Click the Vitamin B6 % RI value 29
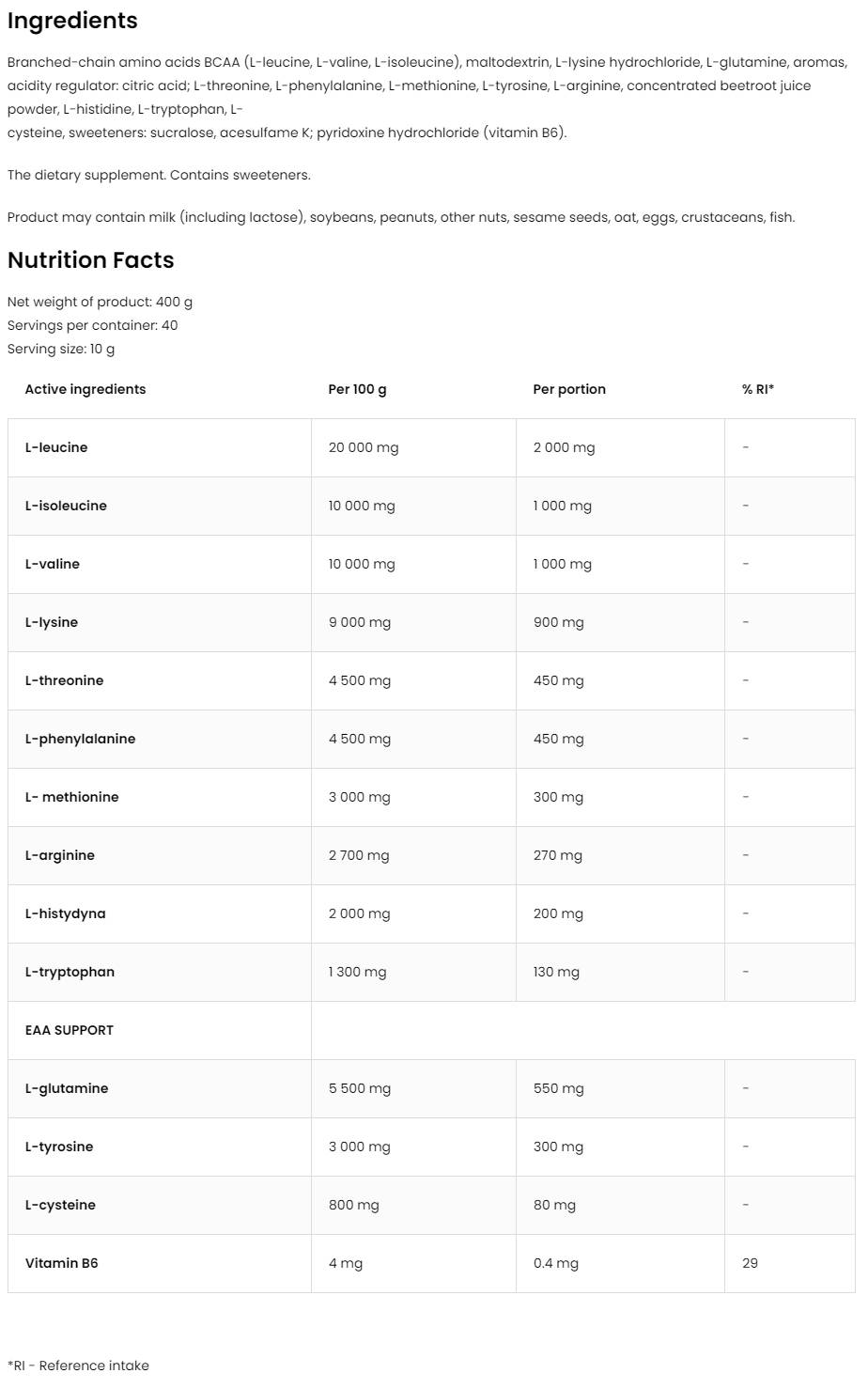This screenshot has height=1389, width=868. 750,1263
